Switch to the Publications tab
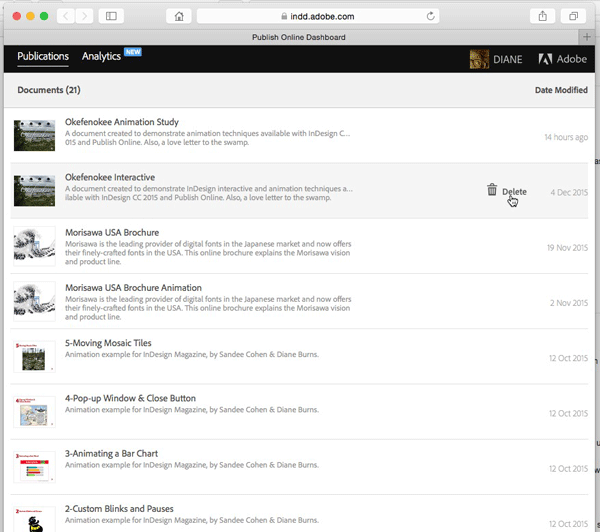The image size is (600, 532). 43,57
